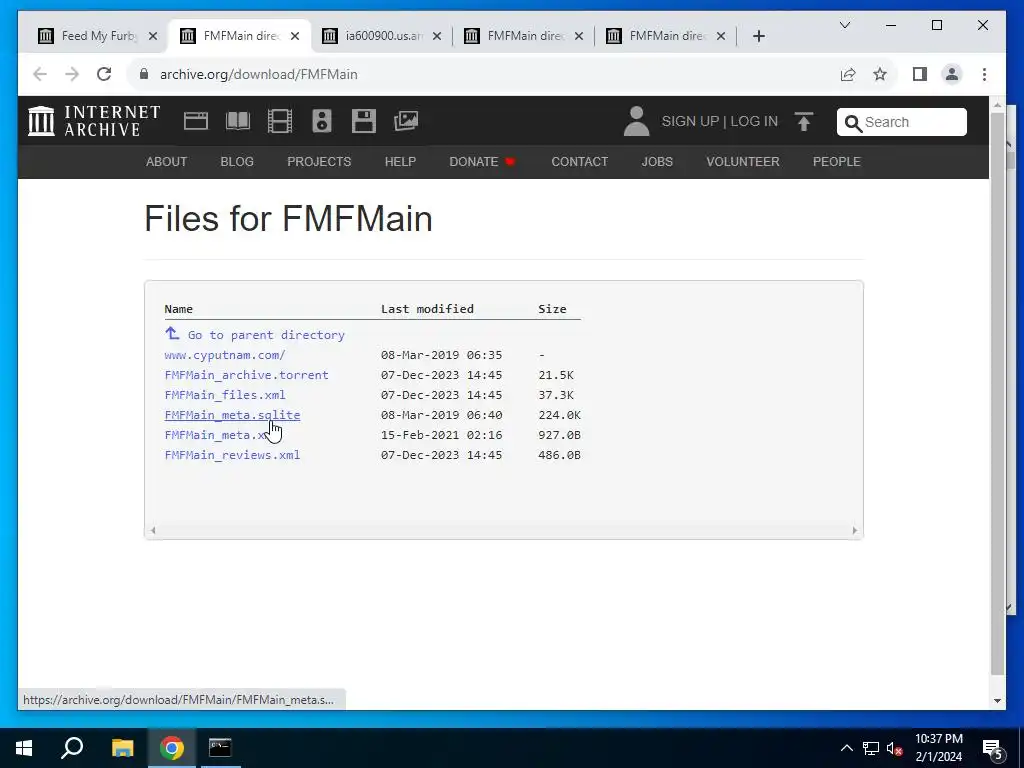Open the Texts book icon
This screenshot has width=1024, height=768.
[x=238, y=121]
